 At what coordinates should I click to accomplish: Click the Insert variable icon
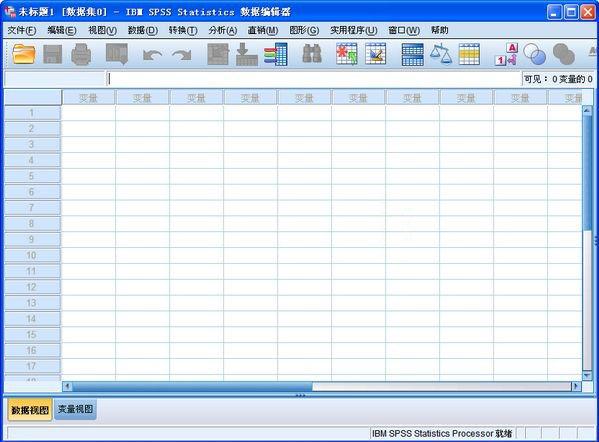point(376,54)
